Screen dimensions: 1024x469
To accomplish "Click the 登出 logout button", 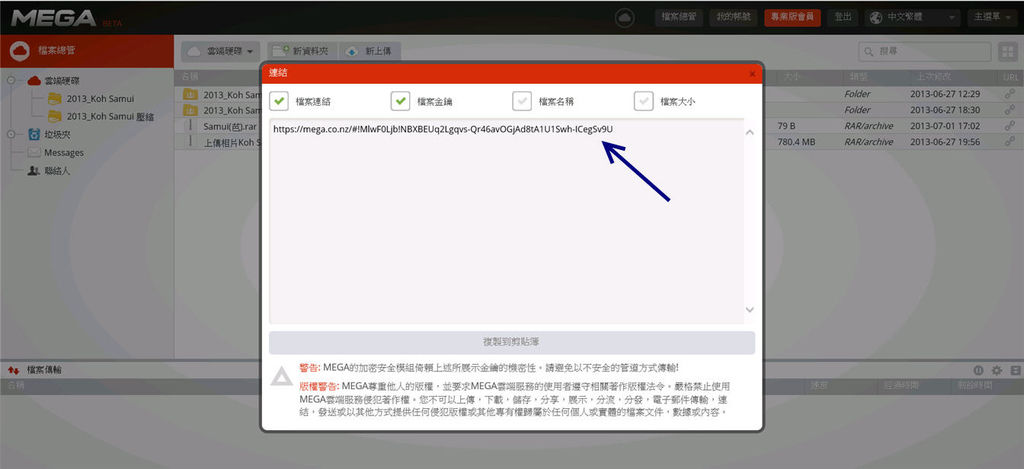I will (842, 18).
